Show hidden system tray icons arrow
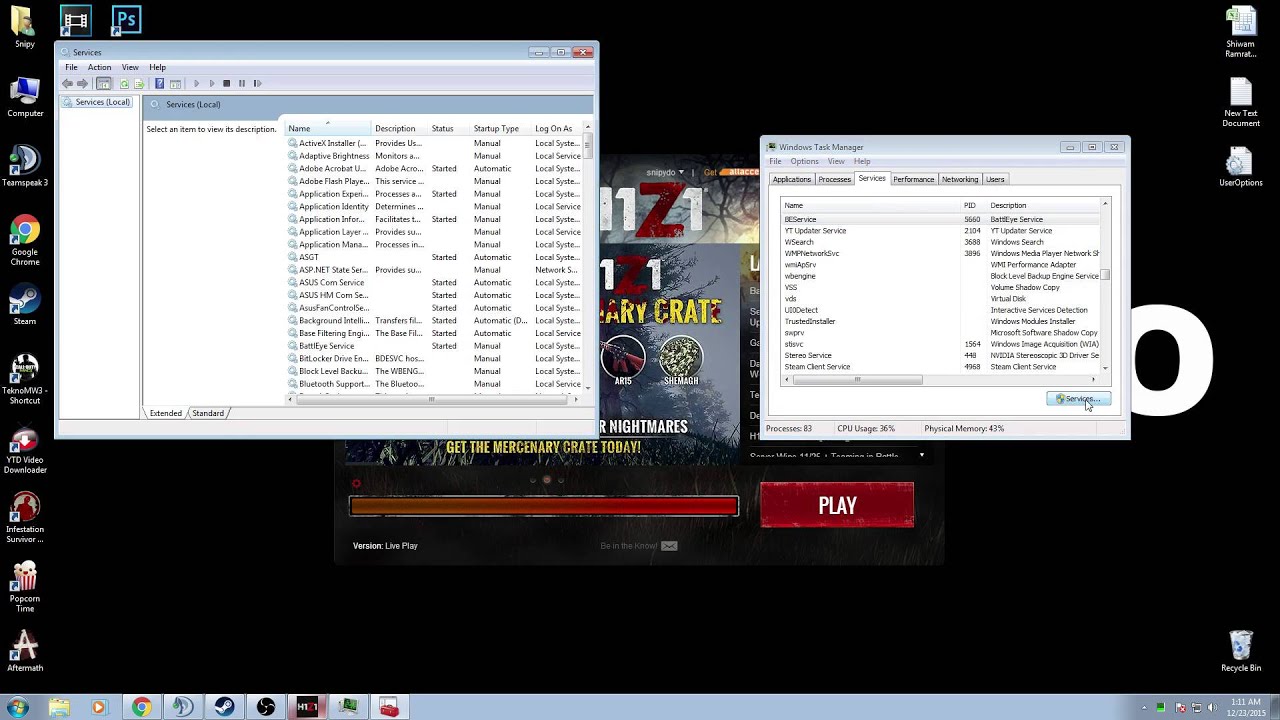 [1146, 708]
